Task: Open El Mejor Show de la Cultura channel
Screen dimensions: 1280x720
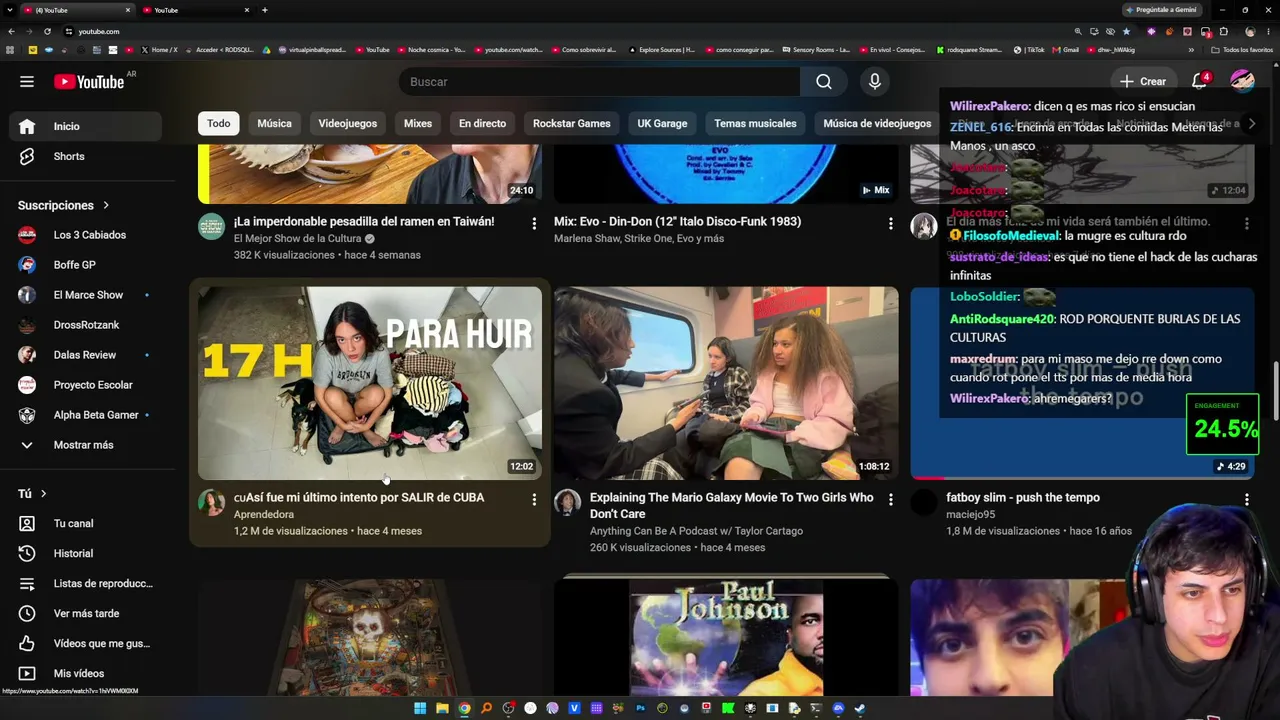Action: [297, 239]
